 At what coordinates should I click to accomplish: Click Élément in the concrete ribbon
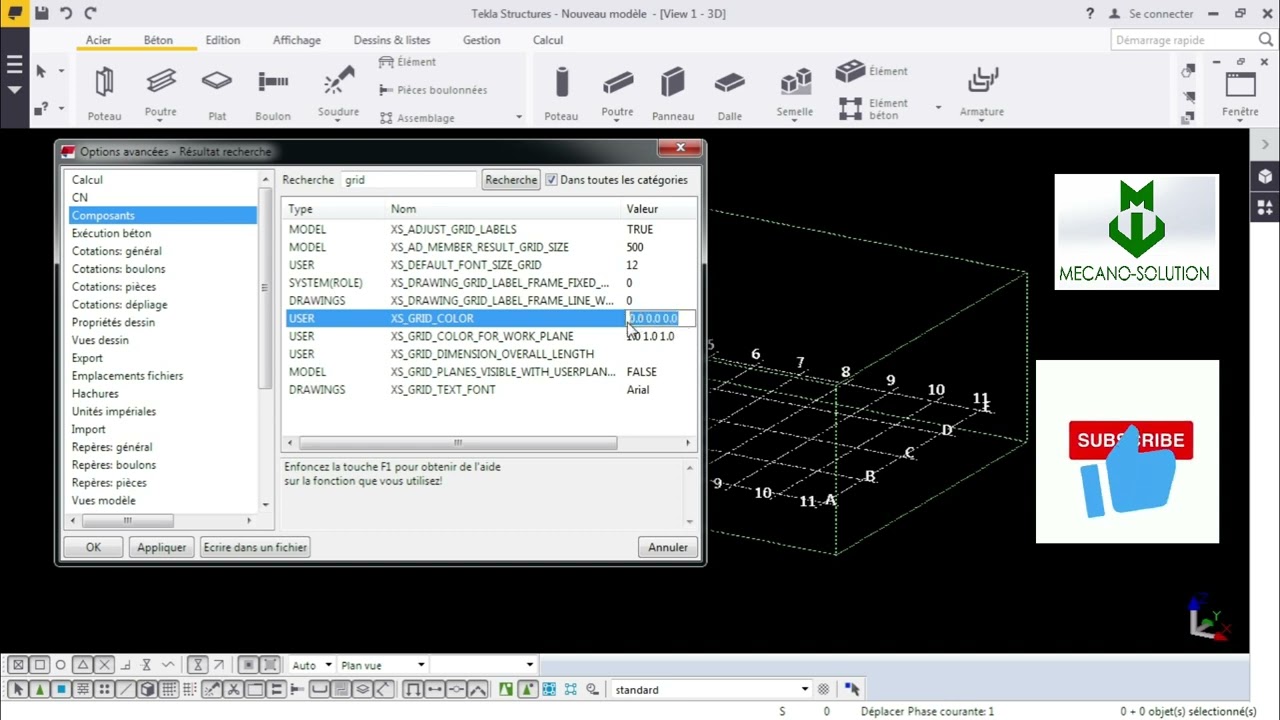[x=872, y=71]
